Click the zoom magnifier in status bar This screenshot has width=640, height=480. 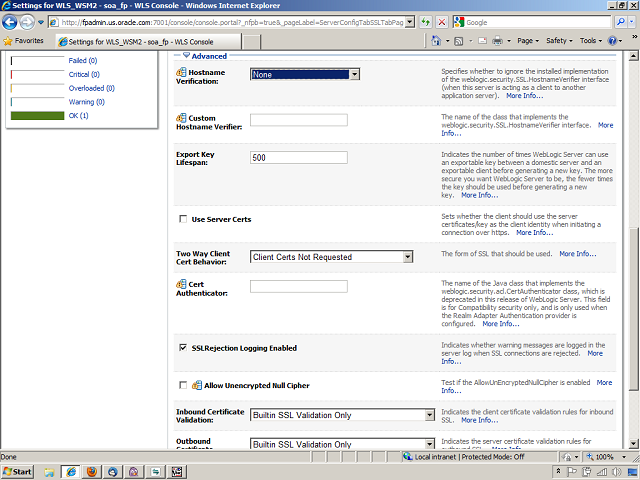coord(590,457)
